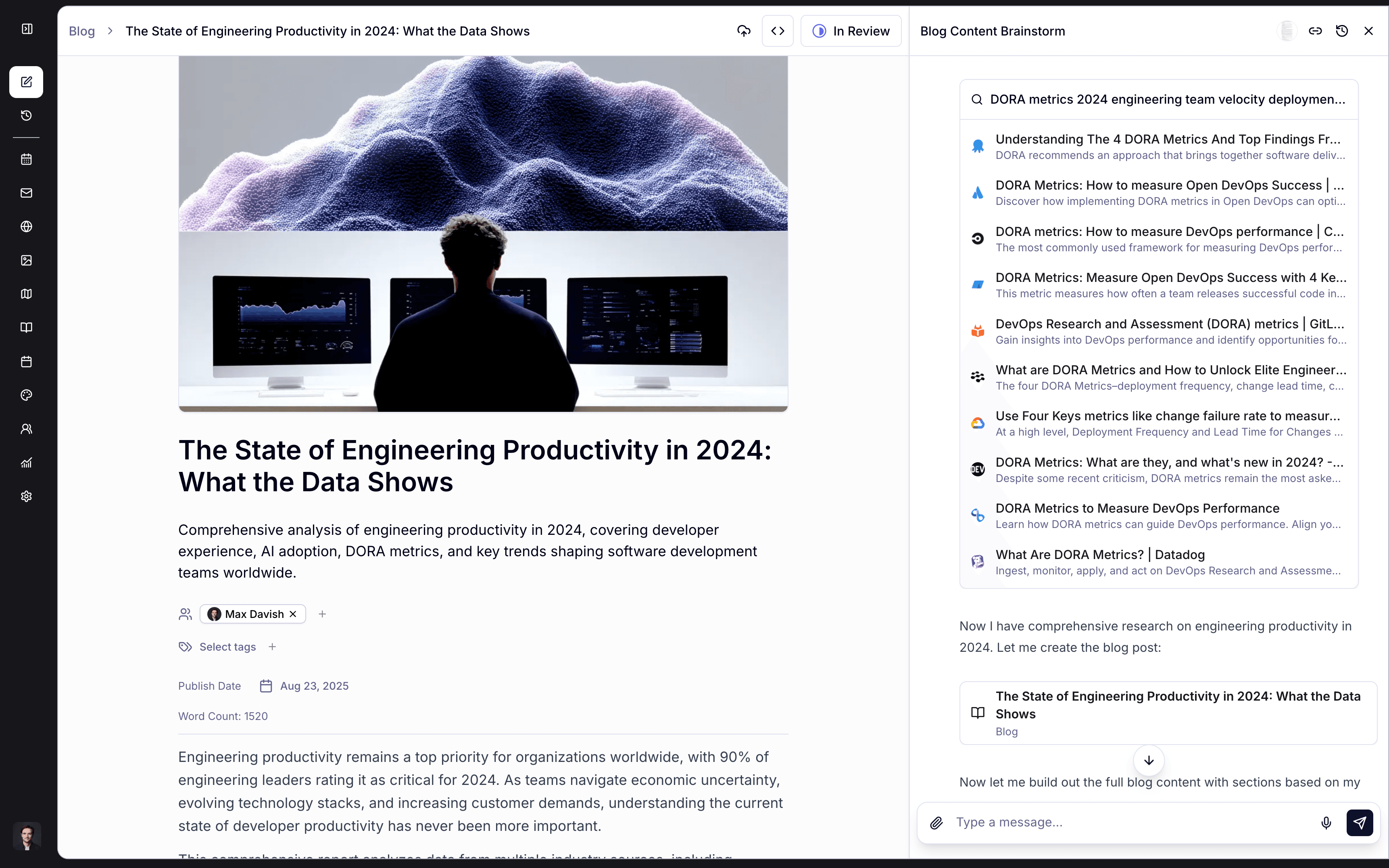Remove author Max Davish

293,614
